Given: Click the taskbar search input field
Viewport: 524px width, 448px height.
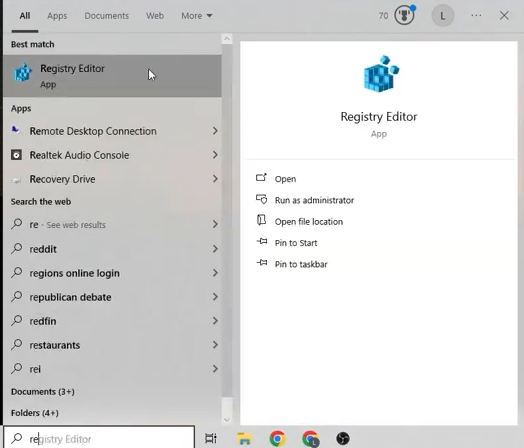Looking at the screenshot, I should [x=99, y=438].
